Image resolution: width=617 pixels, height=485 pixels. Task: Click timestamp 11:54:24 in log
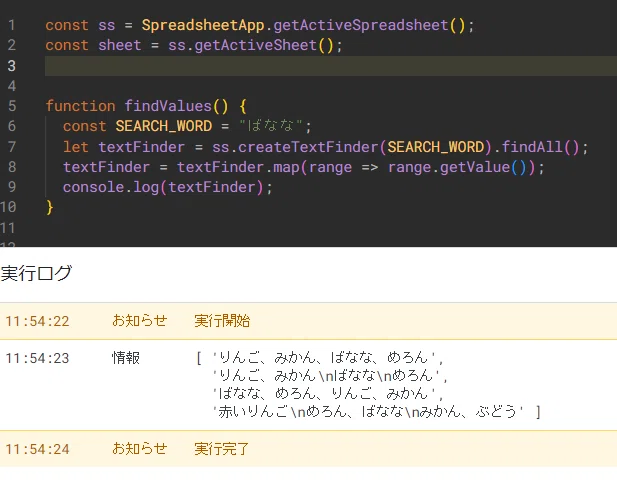pos(37,449)
